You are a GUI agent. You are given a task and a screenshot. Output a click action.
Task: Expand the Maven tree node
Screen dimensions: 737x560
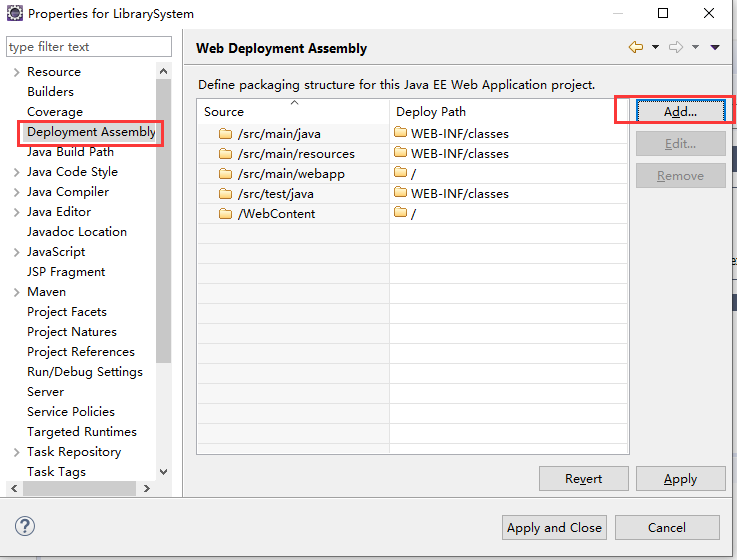click(17, 292)
